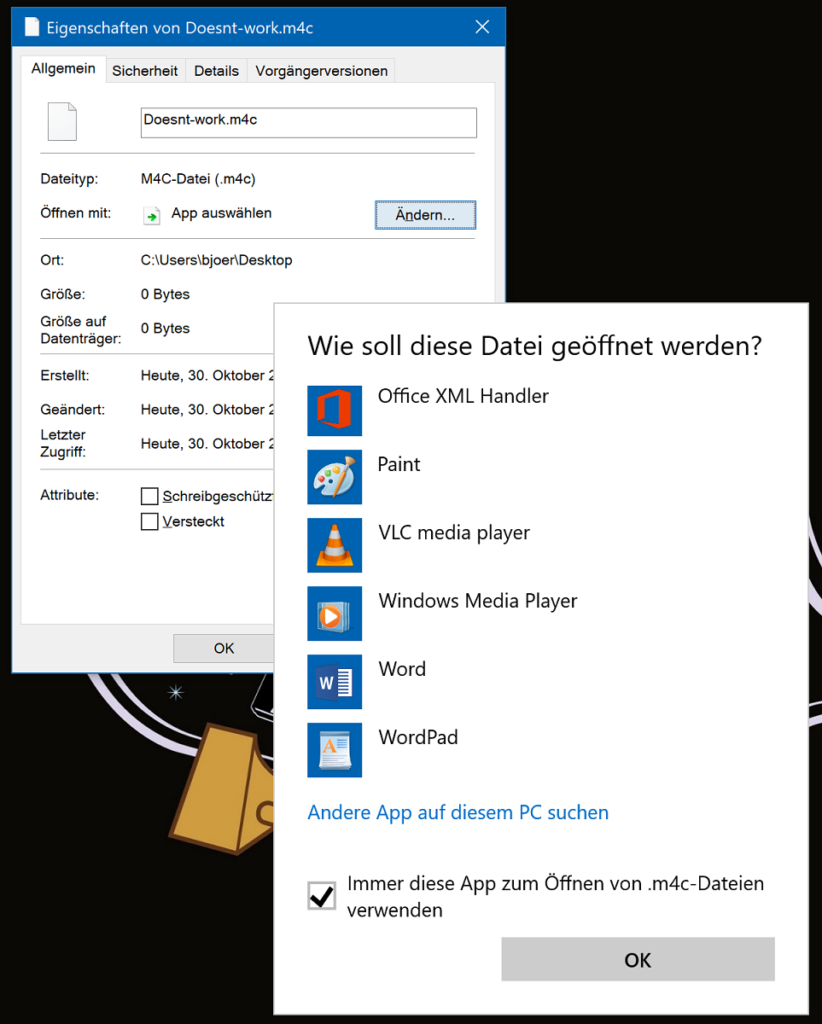The height and width of the screenshot is (1024, 822).
Task: Open the Vorgängerversionen tab
Action: (321, 71)
